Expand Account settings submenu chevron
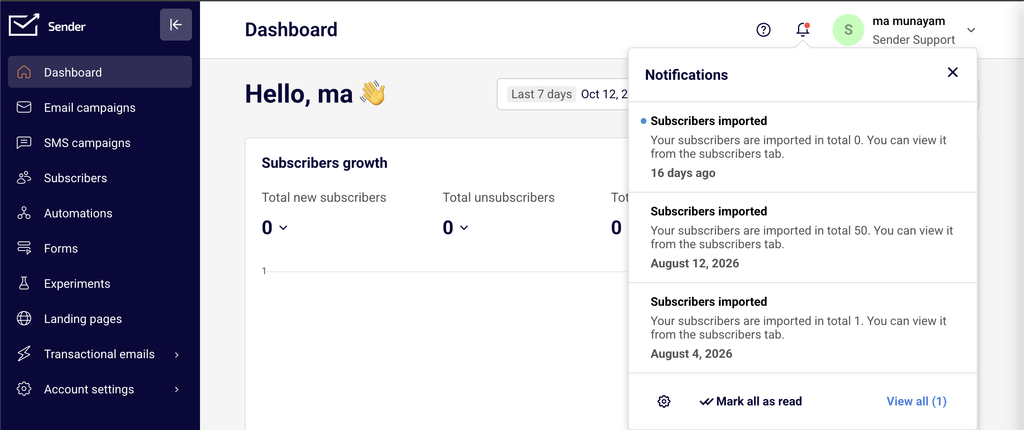The width and height of the screenshot is (1024, 430). coord(177,389)
